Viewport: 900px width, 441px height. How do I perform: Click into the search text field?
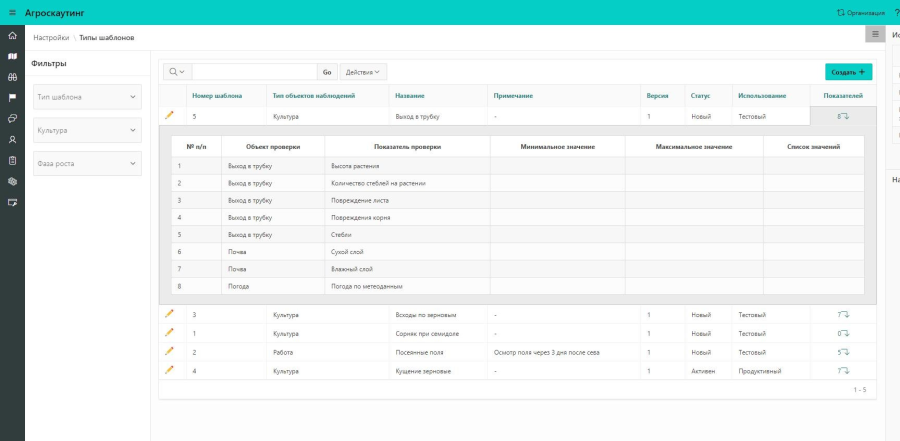(254, 72)
